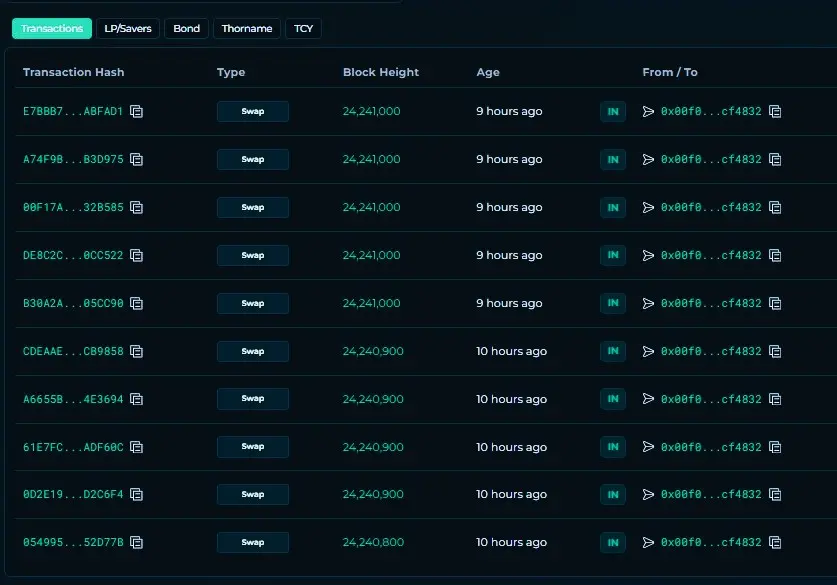Open block 24,241,000 in E7BBB7...ABFAD1 row
837x585 pixels.
[372, 111]
